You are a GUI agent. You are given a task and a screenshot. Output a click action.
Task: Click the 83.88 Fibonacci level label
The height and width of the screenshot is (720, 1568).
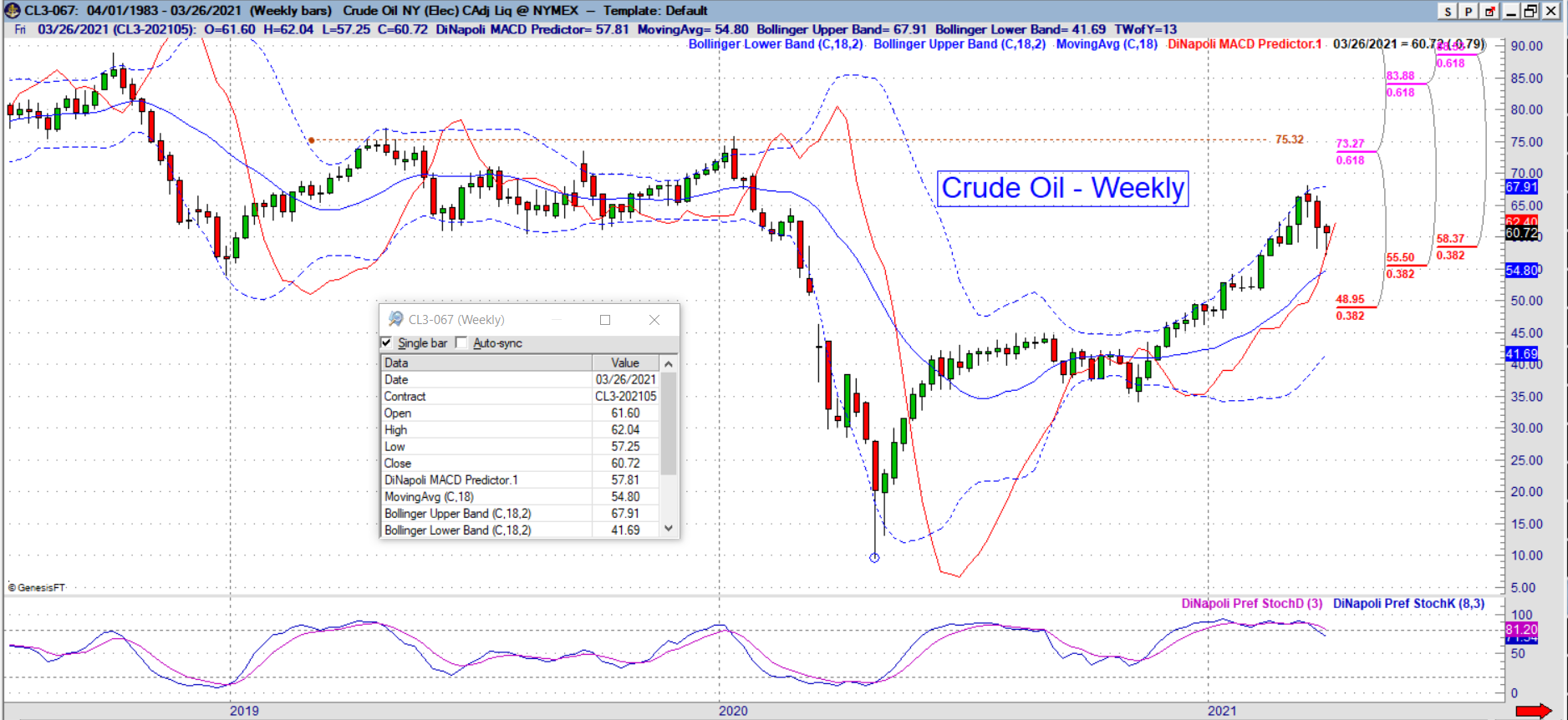(x=1400, y=76)
